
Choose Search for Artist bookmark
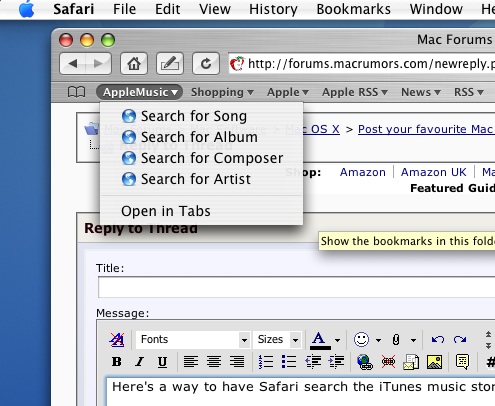tap(201, 179)
